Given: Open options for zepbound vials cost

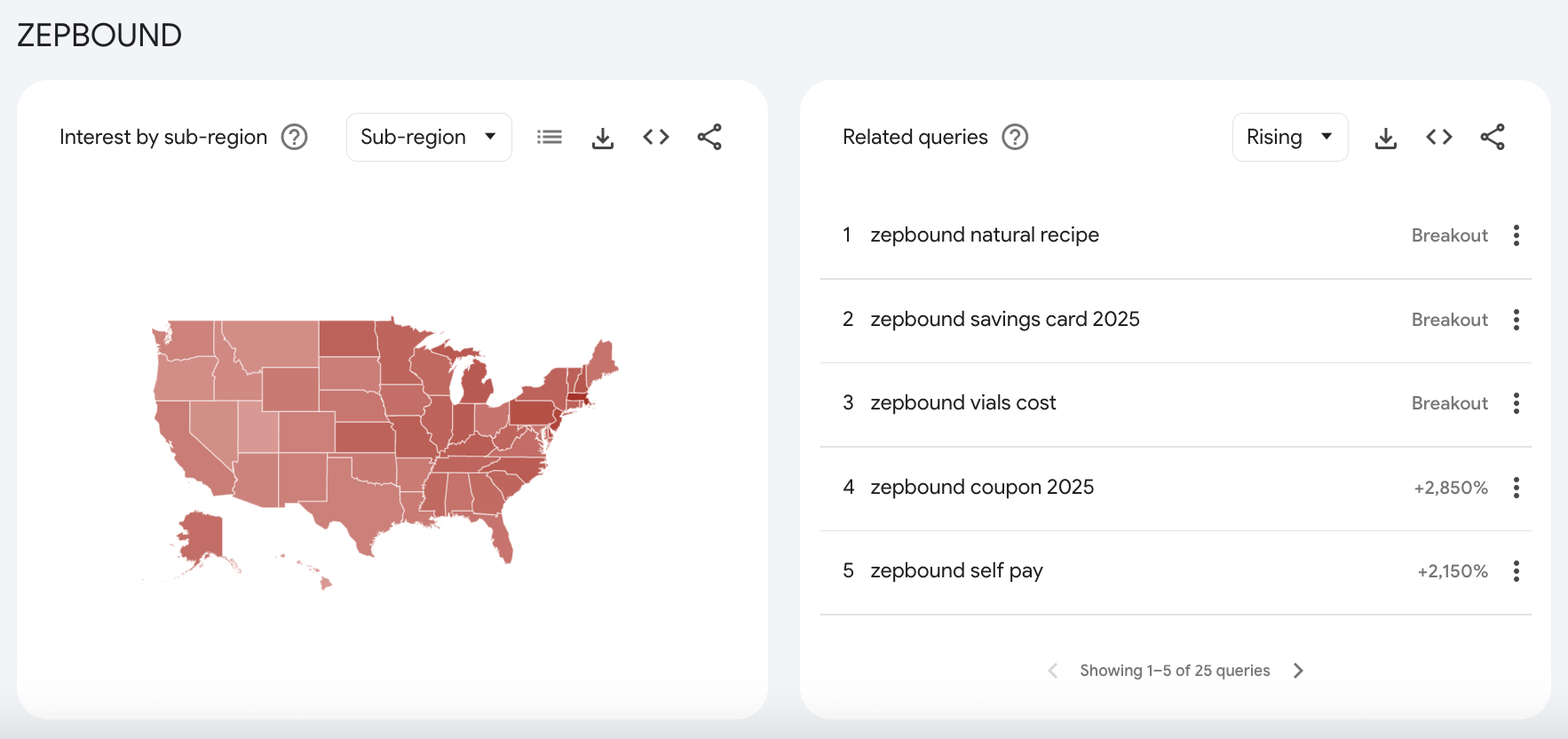Looking at the screenshot, I should [x=1517, y=403].
